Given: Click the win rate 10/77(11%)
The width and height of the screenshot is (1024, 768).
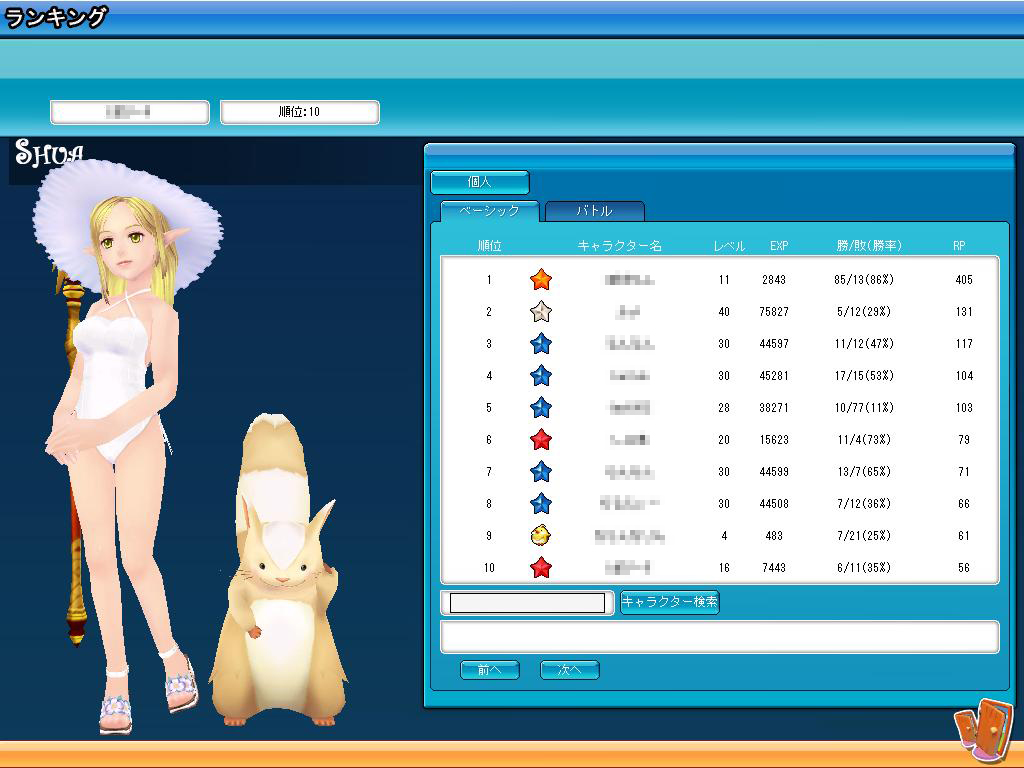Looking at the screenshot, I should (864, 408).
